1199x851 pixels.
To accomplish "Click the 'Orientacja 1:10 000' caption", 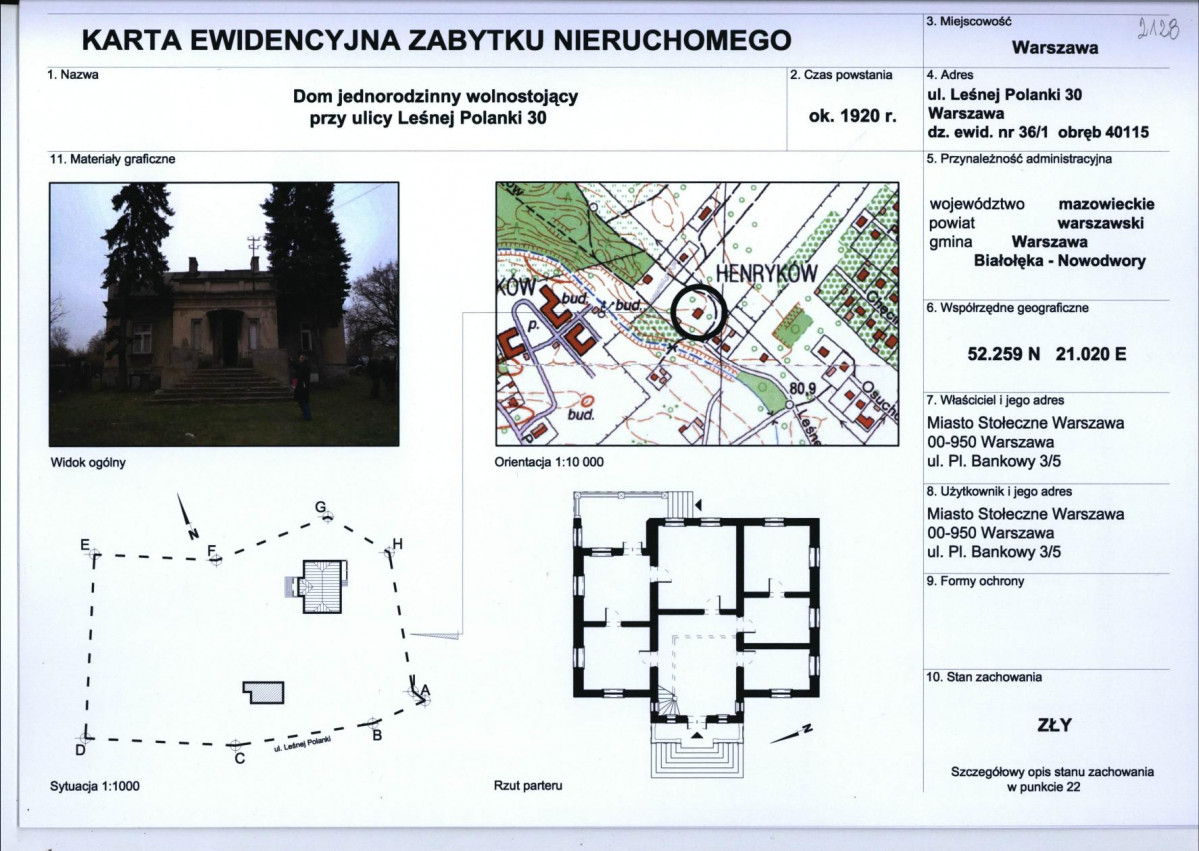I will pyautogui.click(x=549, y=463).
